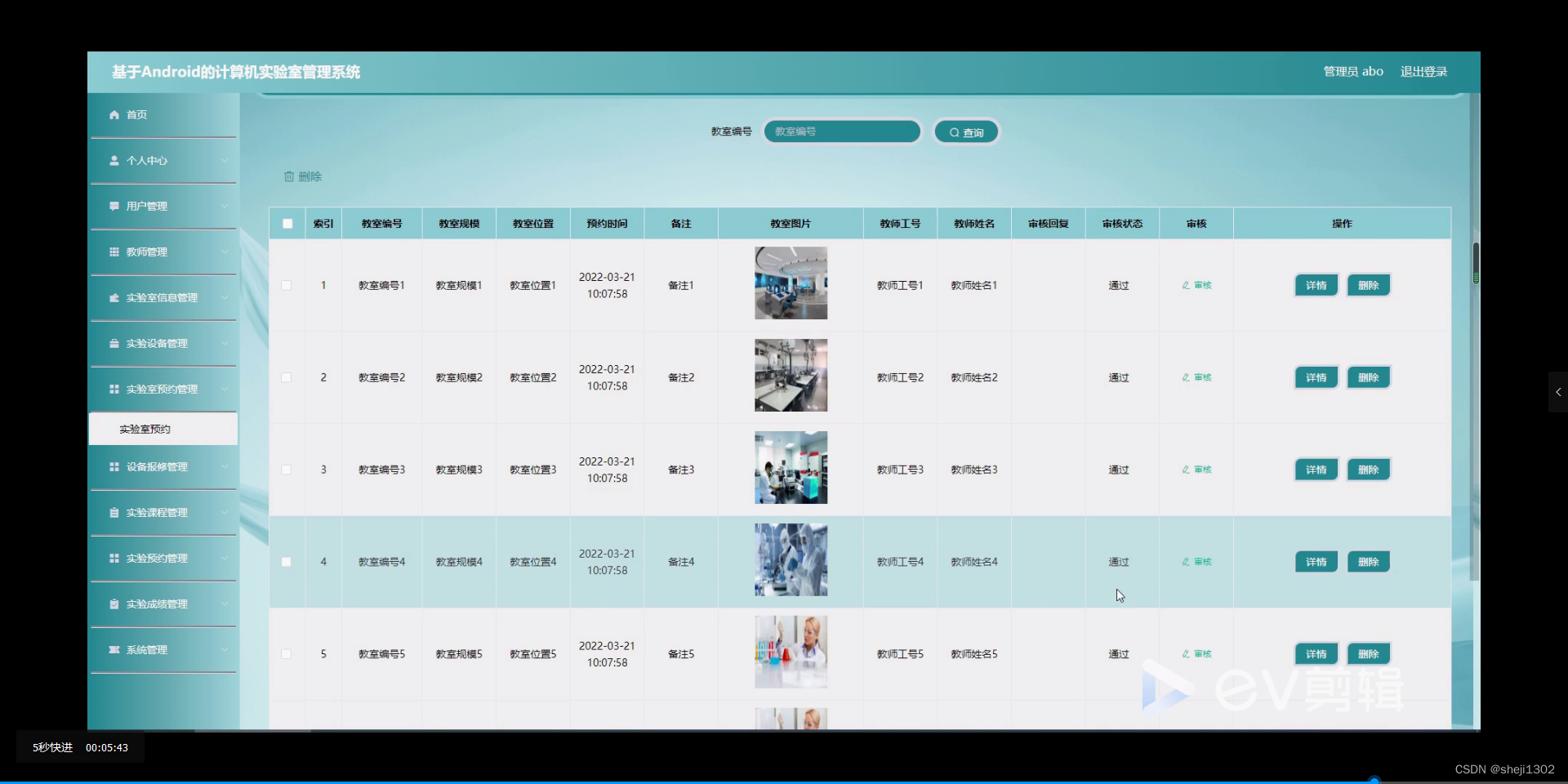Image resolution: width=1568 pixels, height=784 pixels.
Task: Click the 实验设备管理 sidebar icon
Action: (x=114, y=343)
